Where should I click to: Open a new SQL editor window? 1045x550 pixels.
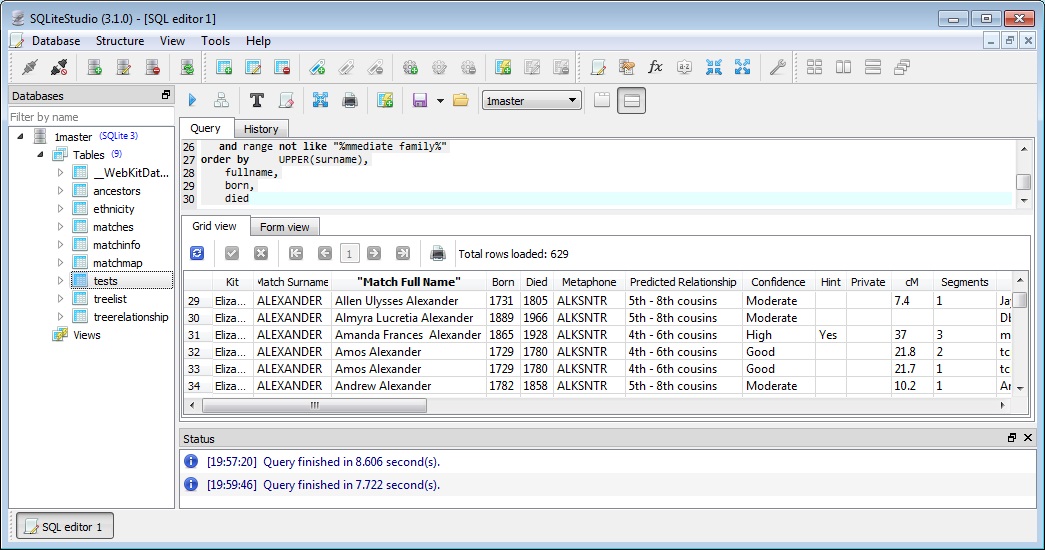(x=598, y=67)
